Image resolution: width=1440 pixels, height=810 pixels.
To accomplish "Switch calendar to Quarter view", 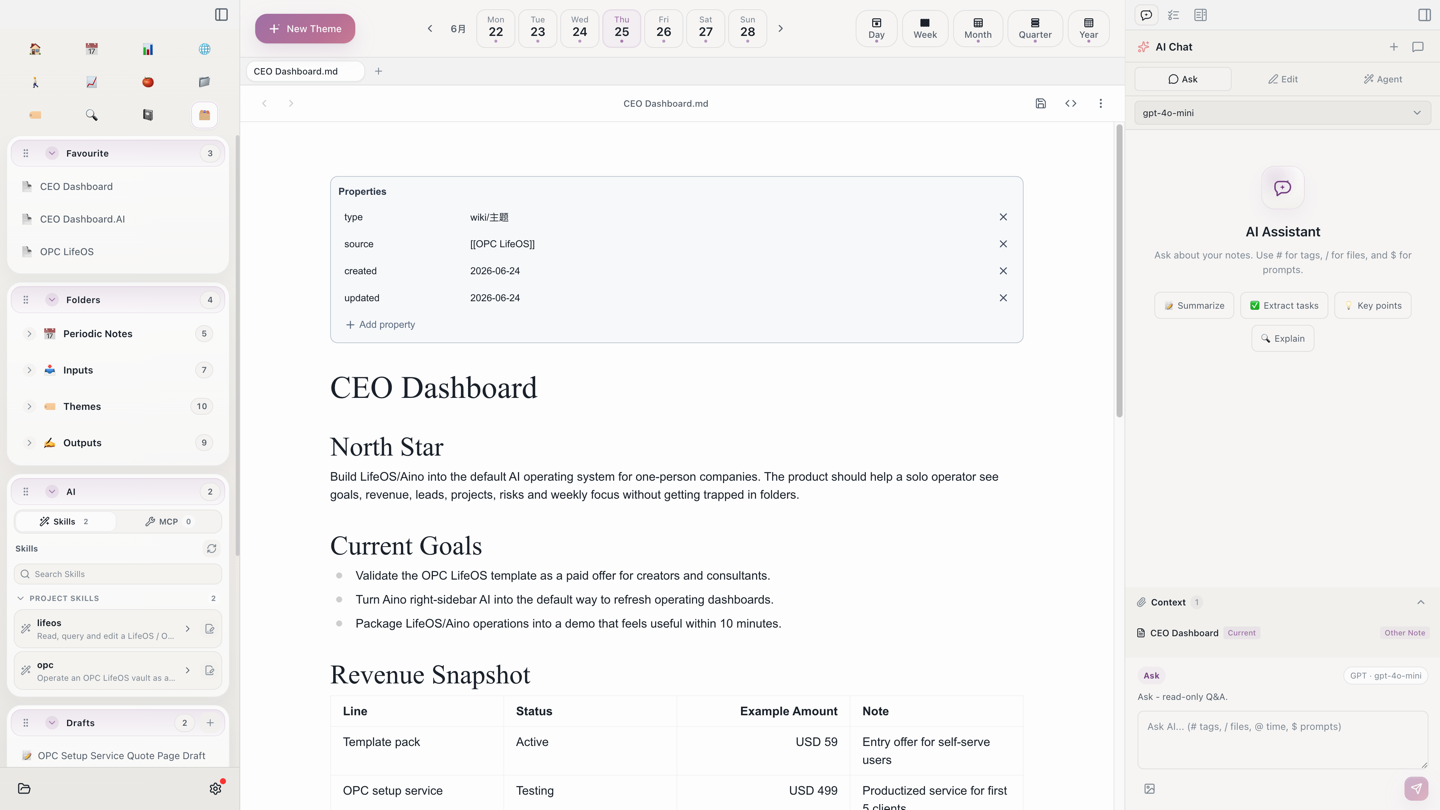I will tap(1035, 29).
